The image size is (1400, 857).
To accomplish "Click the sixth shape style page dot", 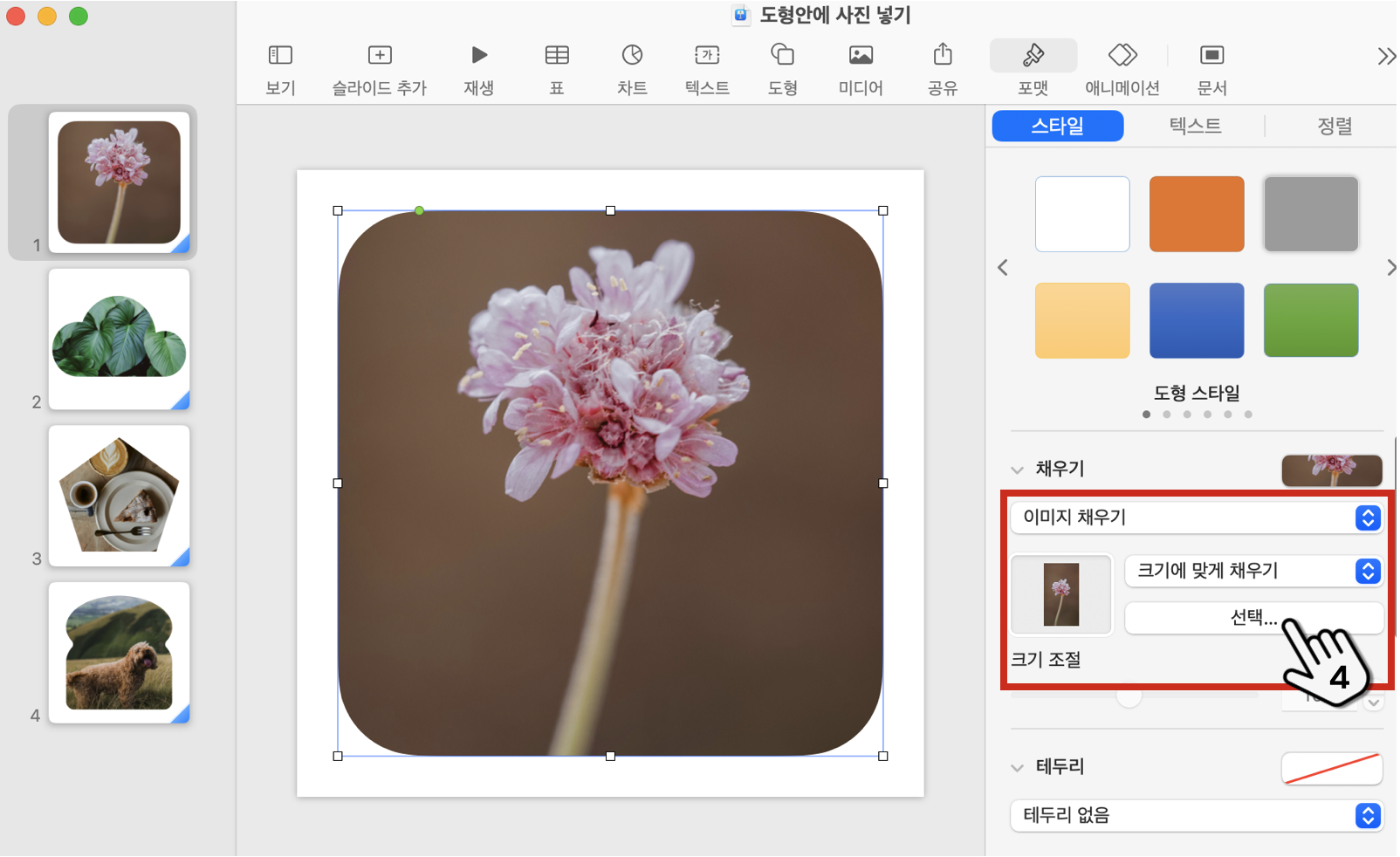I will tap(1248, 415).
